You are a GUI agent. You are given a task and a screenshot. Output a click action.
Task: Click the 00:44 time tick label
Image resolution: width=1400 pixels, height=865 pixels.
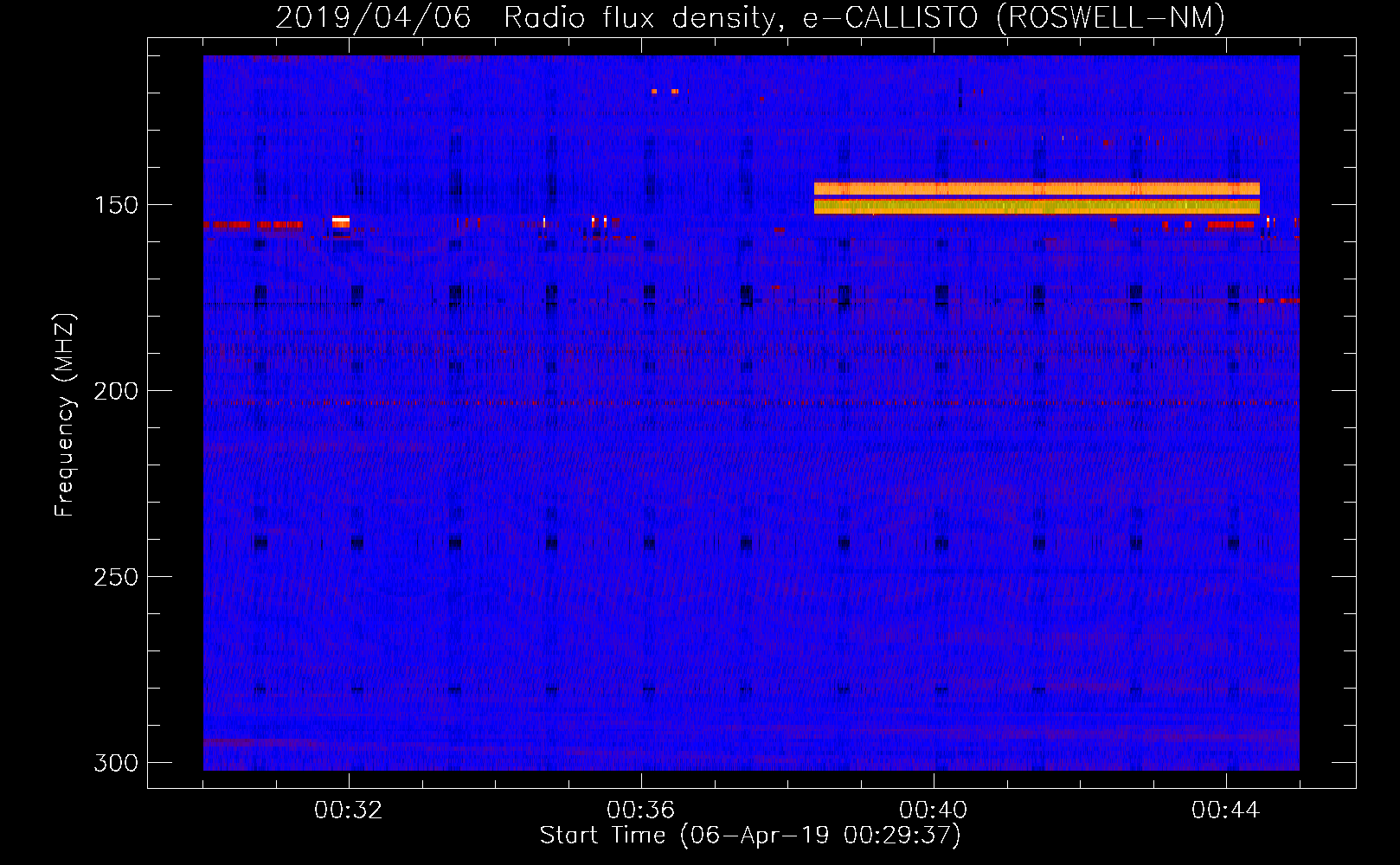coord(1226,811)
